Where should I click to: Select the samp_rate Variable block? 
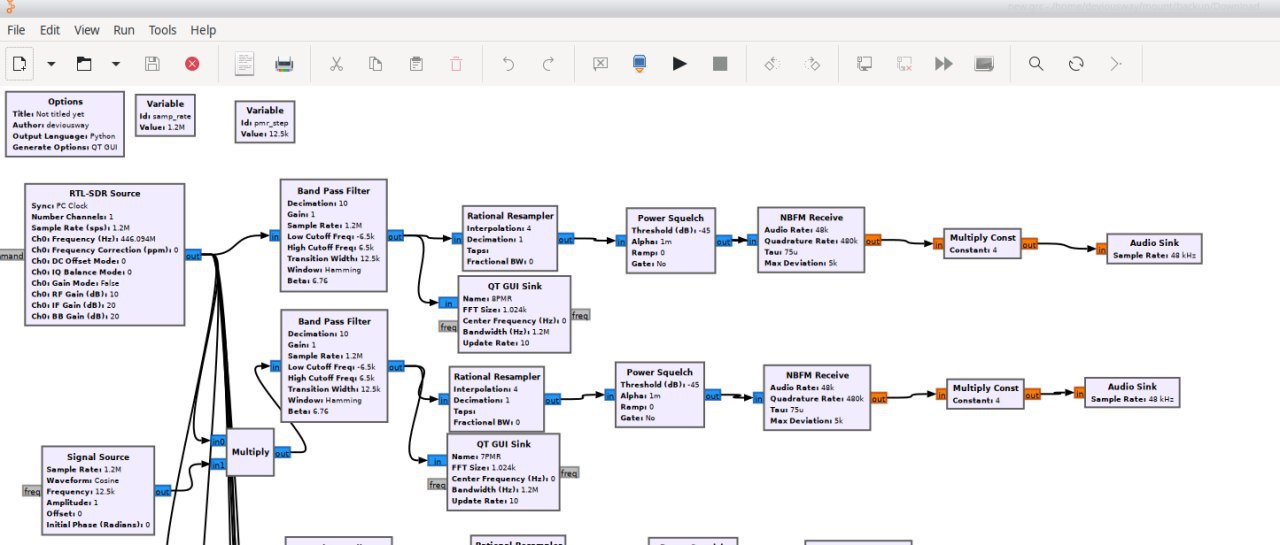165,115
